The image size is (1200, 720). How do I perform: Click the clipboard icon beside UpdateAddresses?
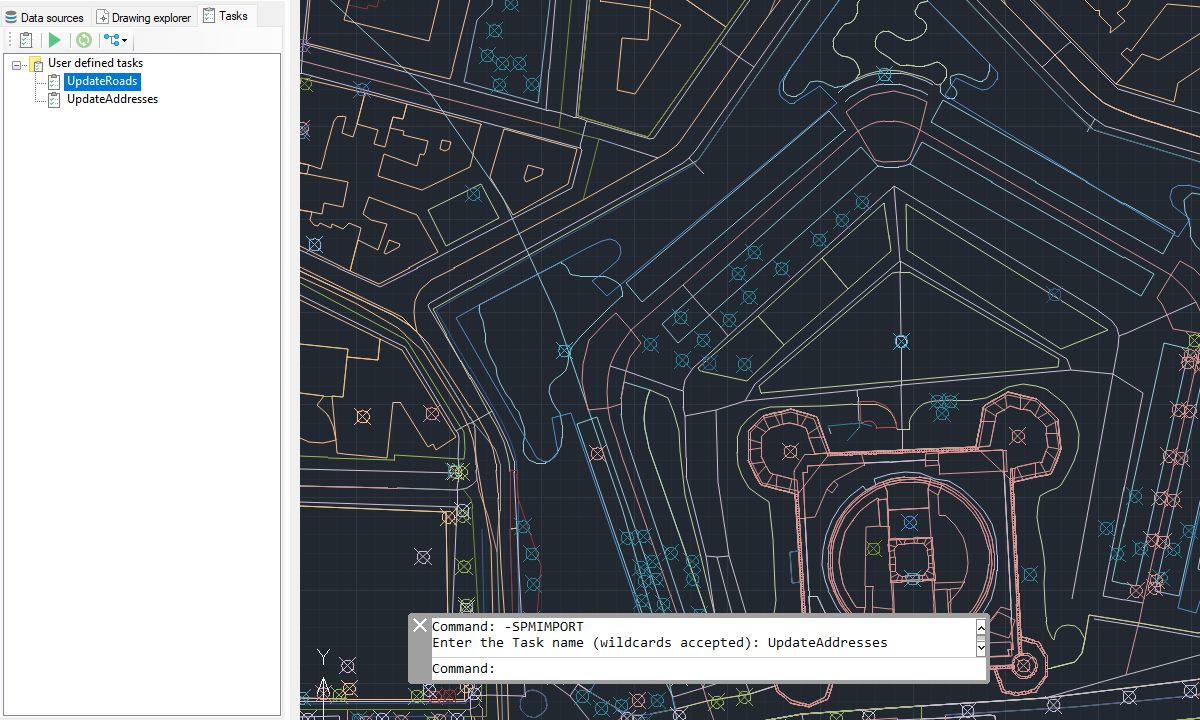pyautogui.click(x=54, y=99)
